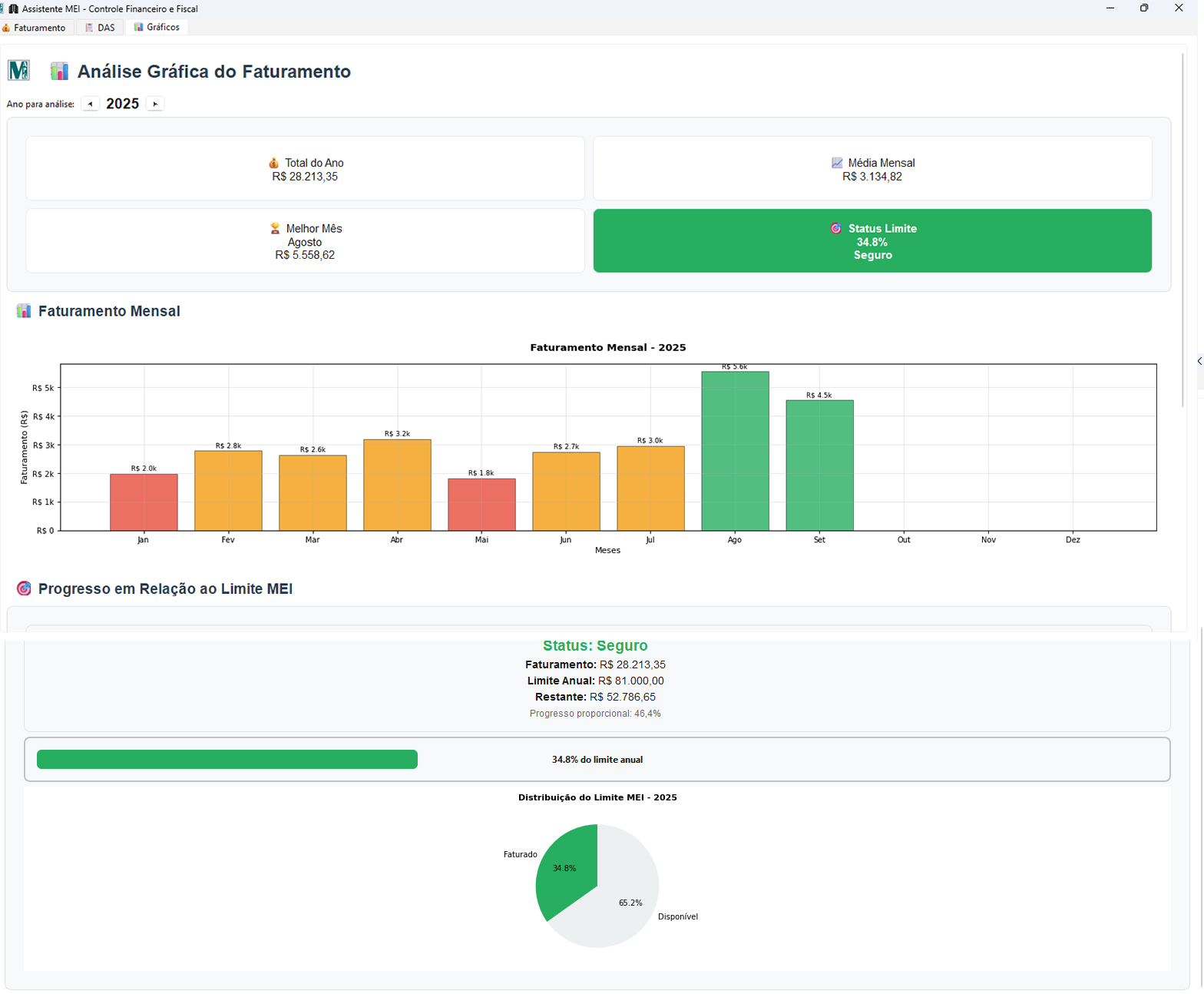Expand the side panel chevron on right edge

click(1199, 361)
